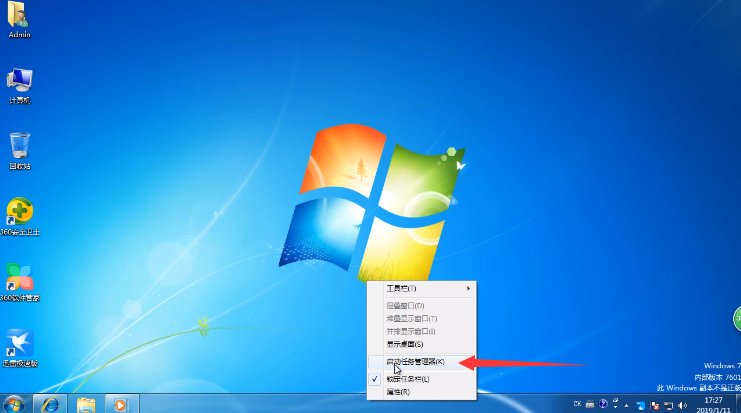Click the green floating ball at the right edge
741x413 pixels.
[737, 319]
